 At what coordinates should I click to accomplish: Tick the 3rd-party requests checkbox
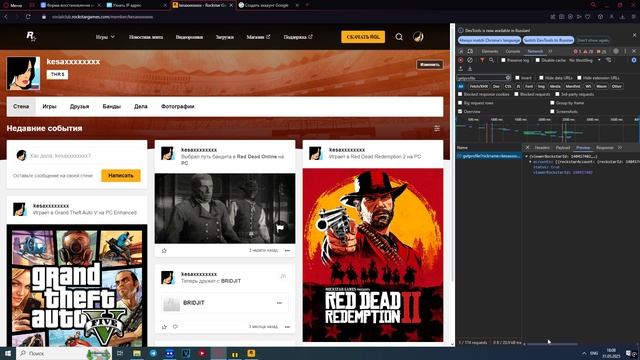click(557, 94)
